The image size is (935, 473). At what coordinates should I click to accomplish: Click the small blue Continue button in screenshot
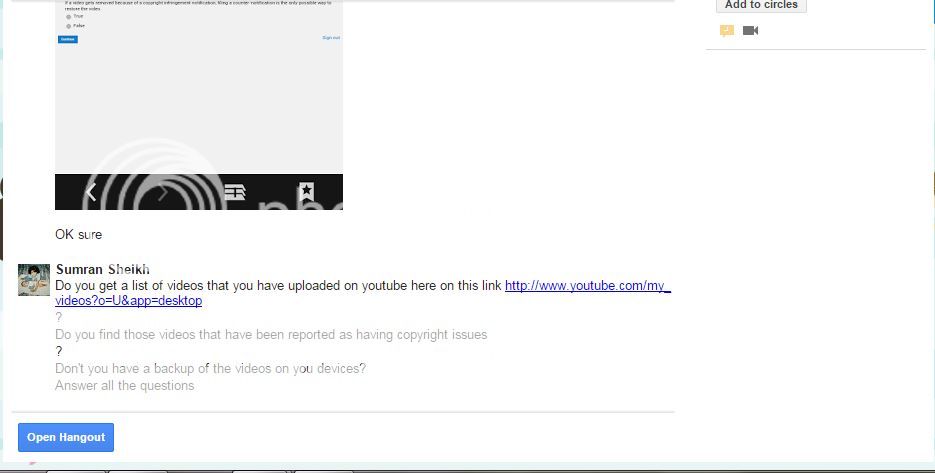tap(68, 39)
